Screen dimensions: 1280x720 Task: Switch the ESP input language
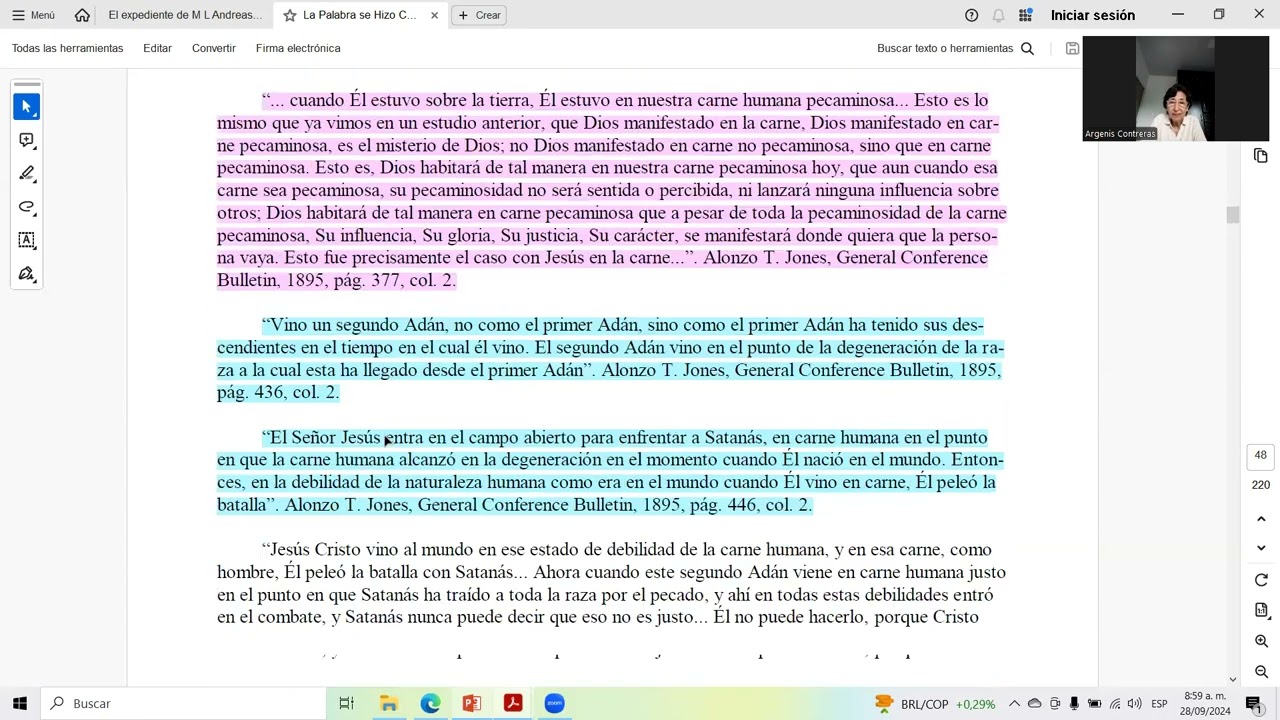pos(1159,704)
